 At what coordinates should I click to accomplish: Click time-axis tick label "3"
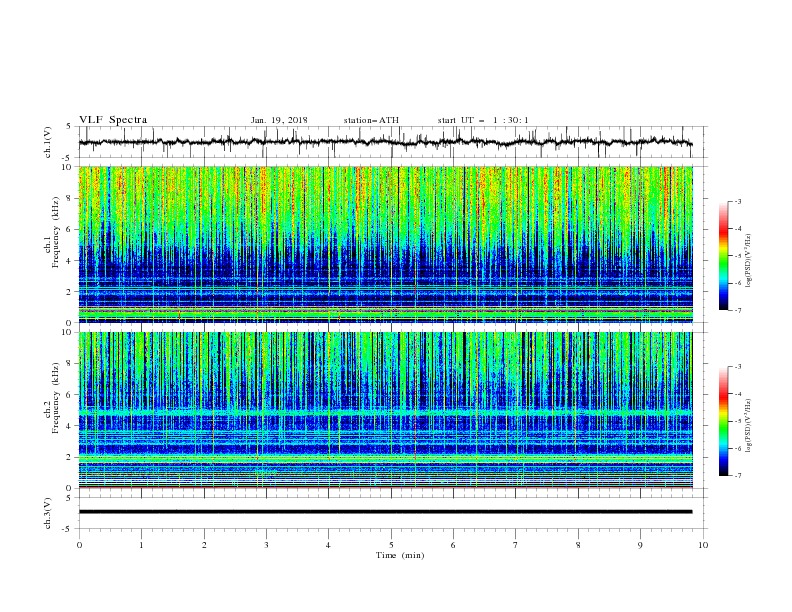[x=266, y=545]
